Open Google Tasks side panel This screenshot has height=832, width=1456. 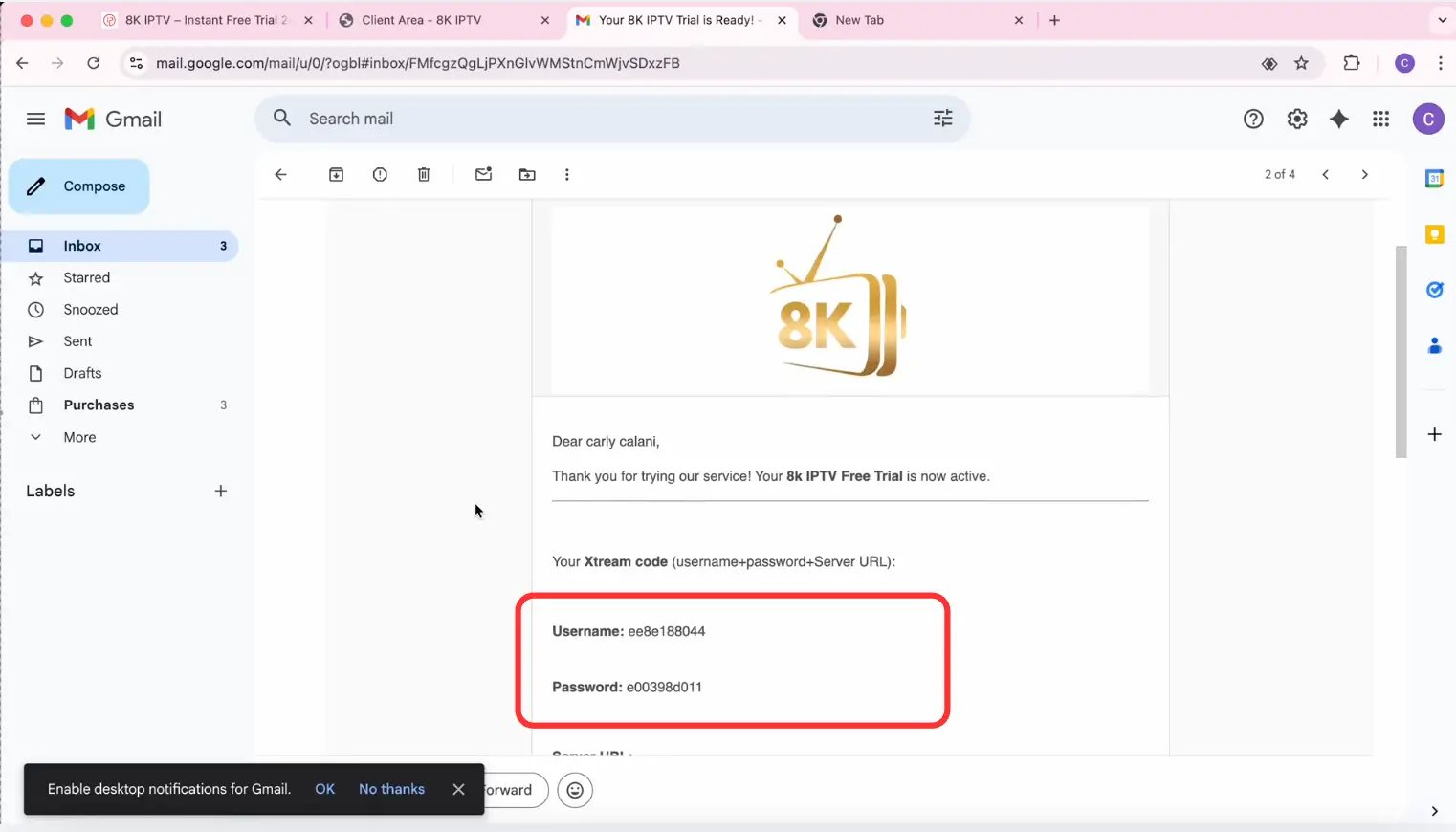(x=1434, y=290)
